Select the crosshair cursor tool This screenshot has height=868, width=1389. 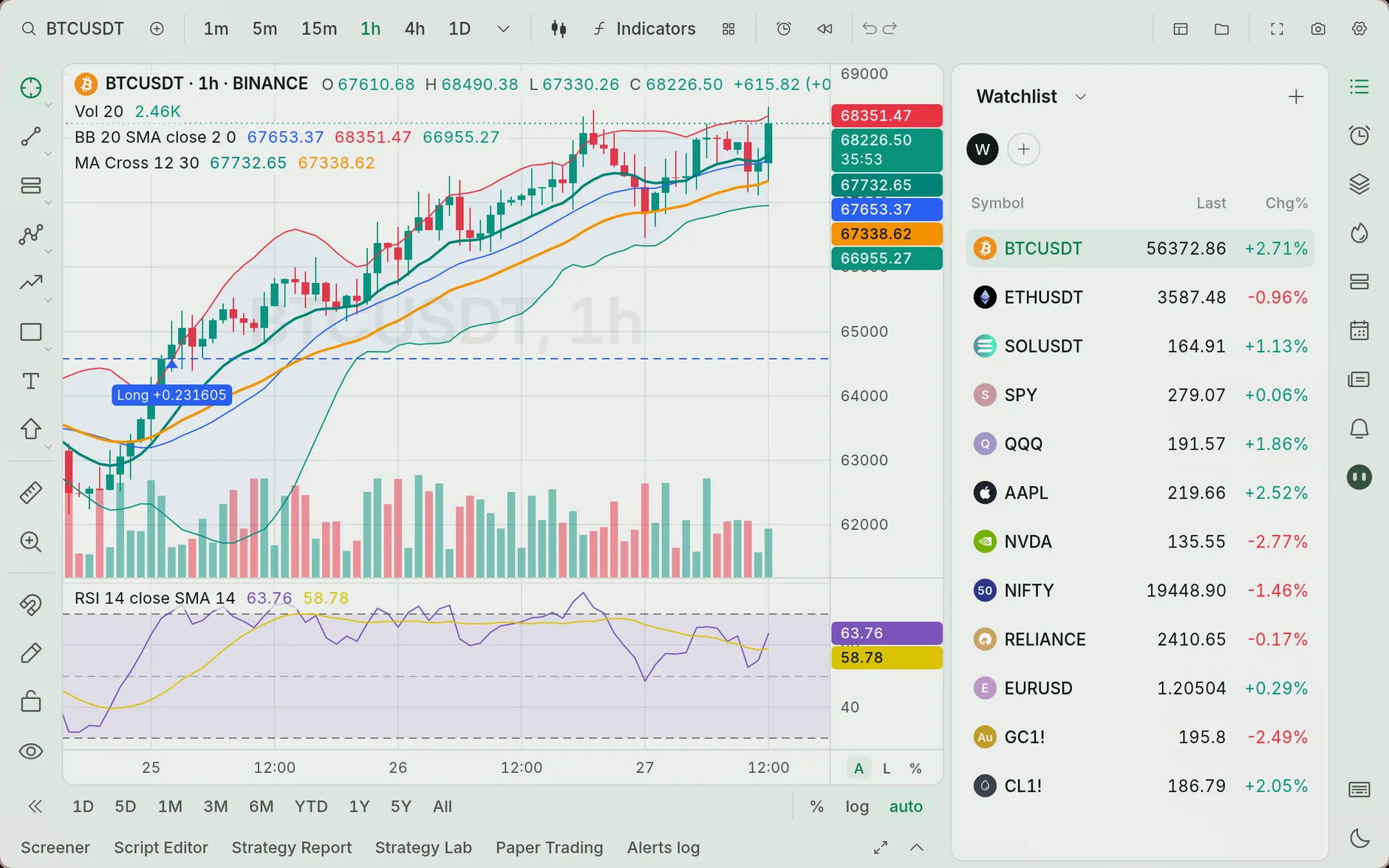(x=31, y=88)
